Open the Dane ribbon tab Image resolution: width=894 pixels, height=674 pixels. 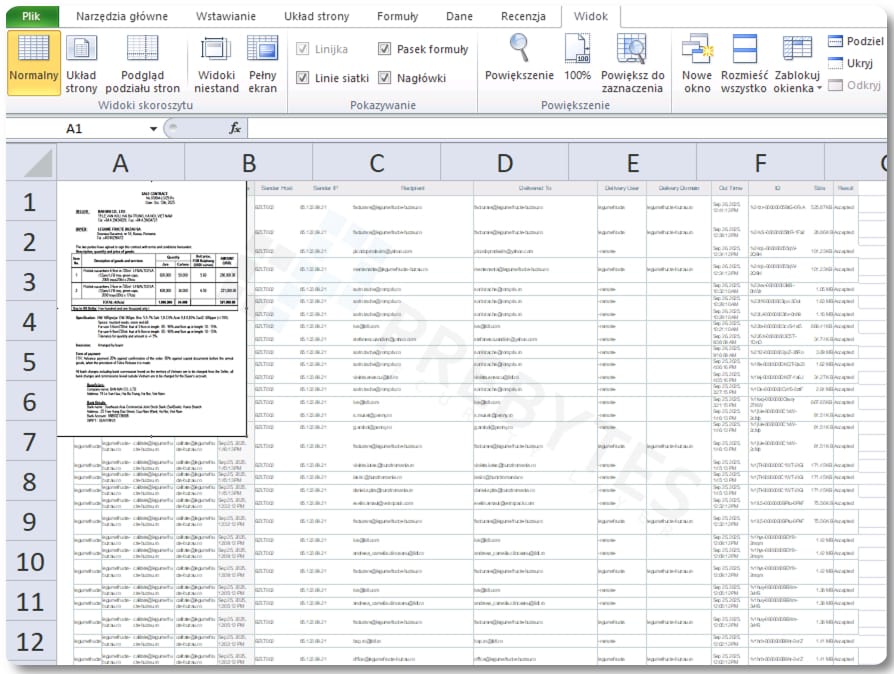click(459, 16)
